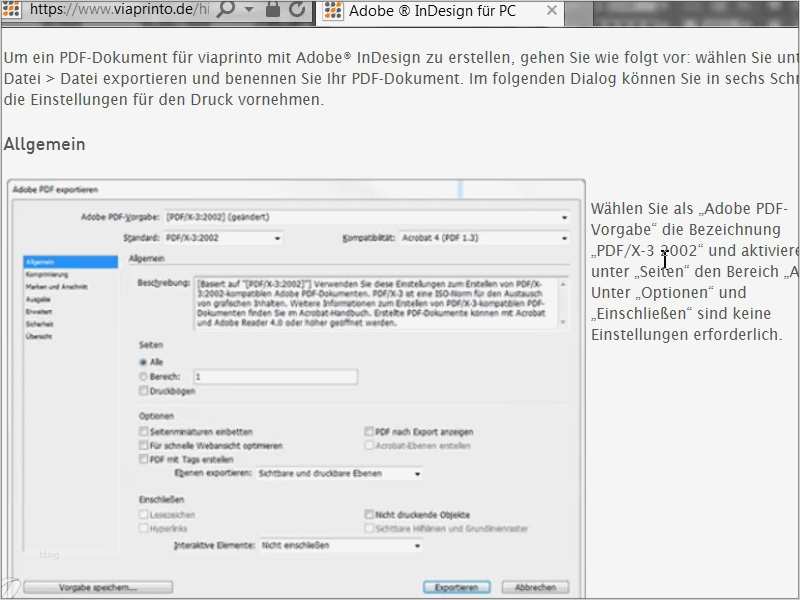Enable 'PDF mit Tags erstellen' checkbox
The height and width of the screenshot is (600, 800).
click(x=143, y=459)
